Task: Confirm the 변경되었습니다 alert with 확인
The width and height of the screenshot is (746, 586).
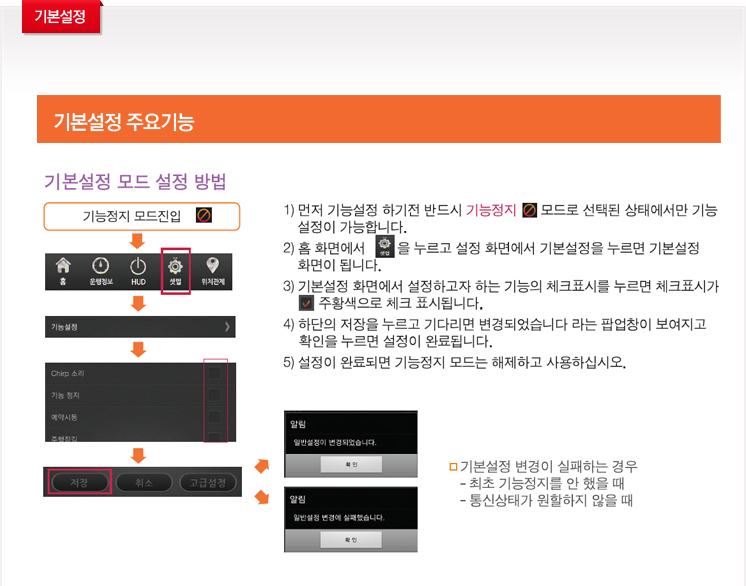Action: coord(351,464)
